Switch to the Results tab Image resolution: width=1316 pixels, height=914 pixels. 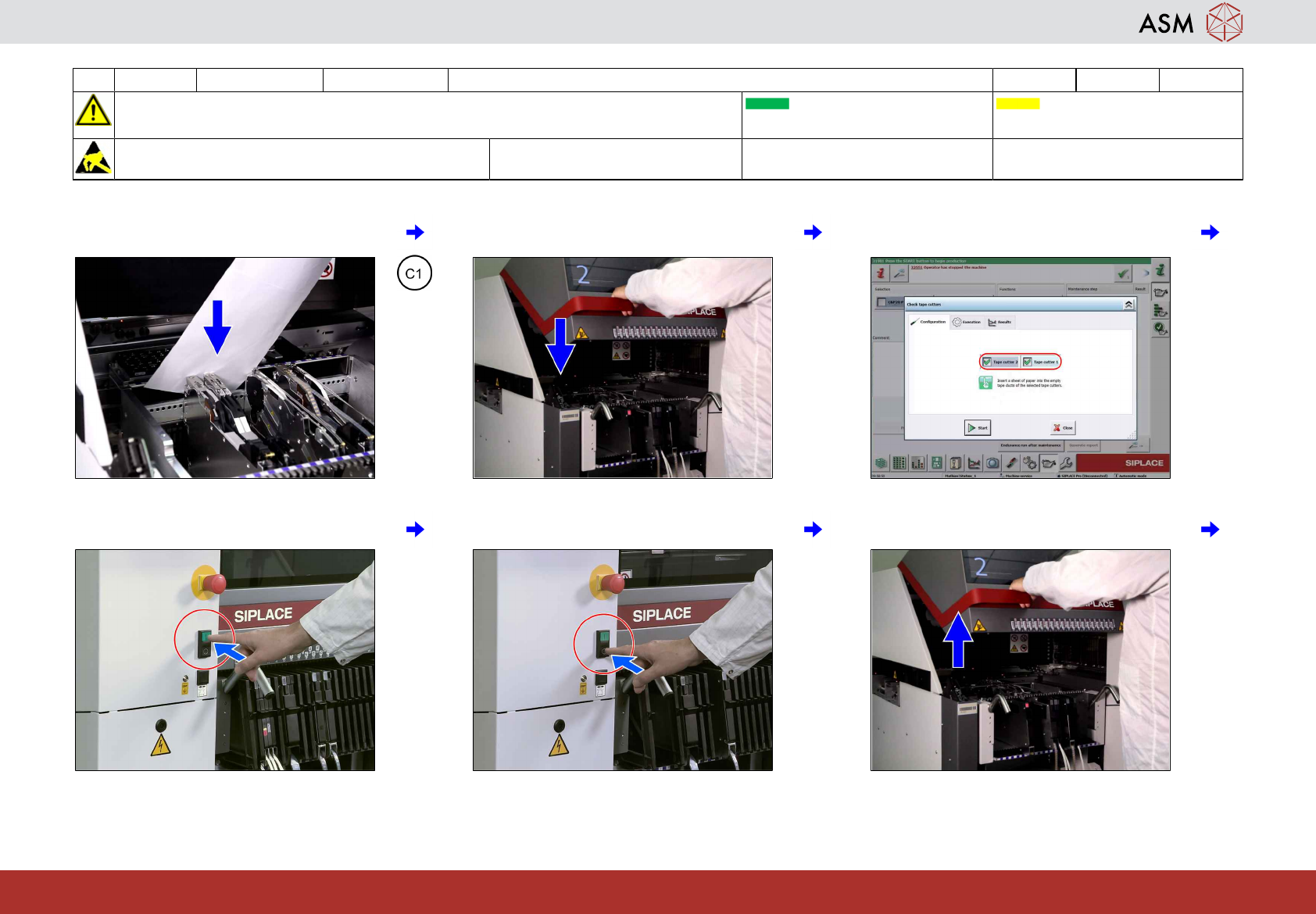[1000, 322]
